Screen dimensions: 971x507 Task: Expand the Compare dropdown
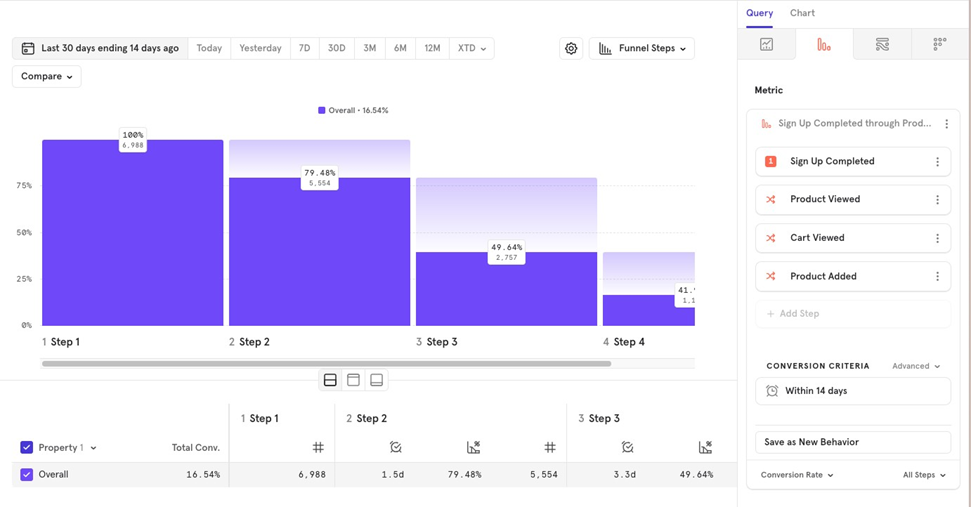click(x=47, y=76)
